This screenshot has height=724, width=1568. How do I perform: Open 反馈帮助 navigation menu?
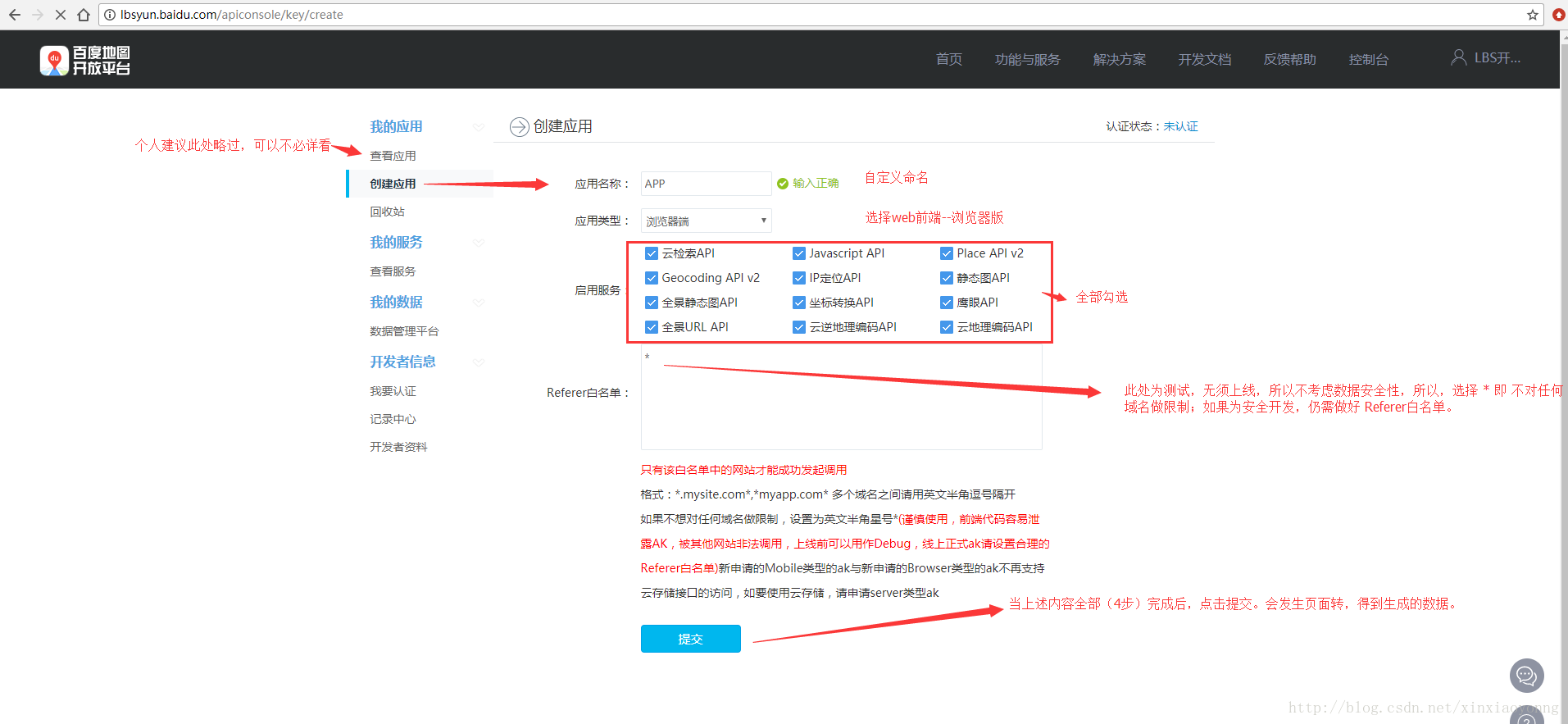click(x=1290, y=59)
